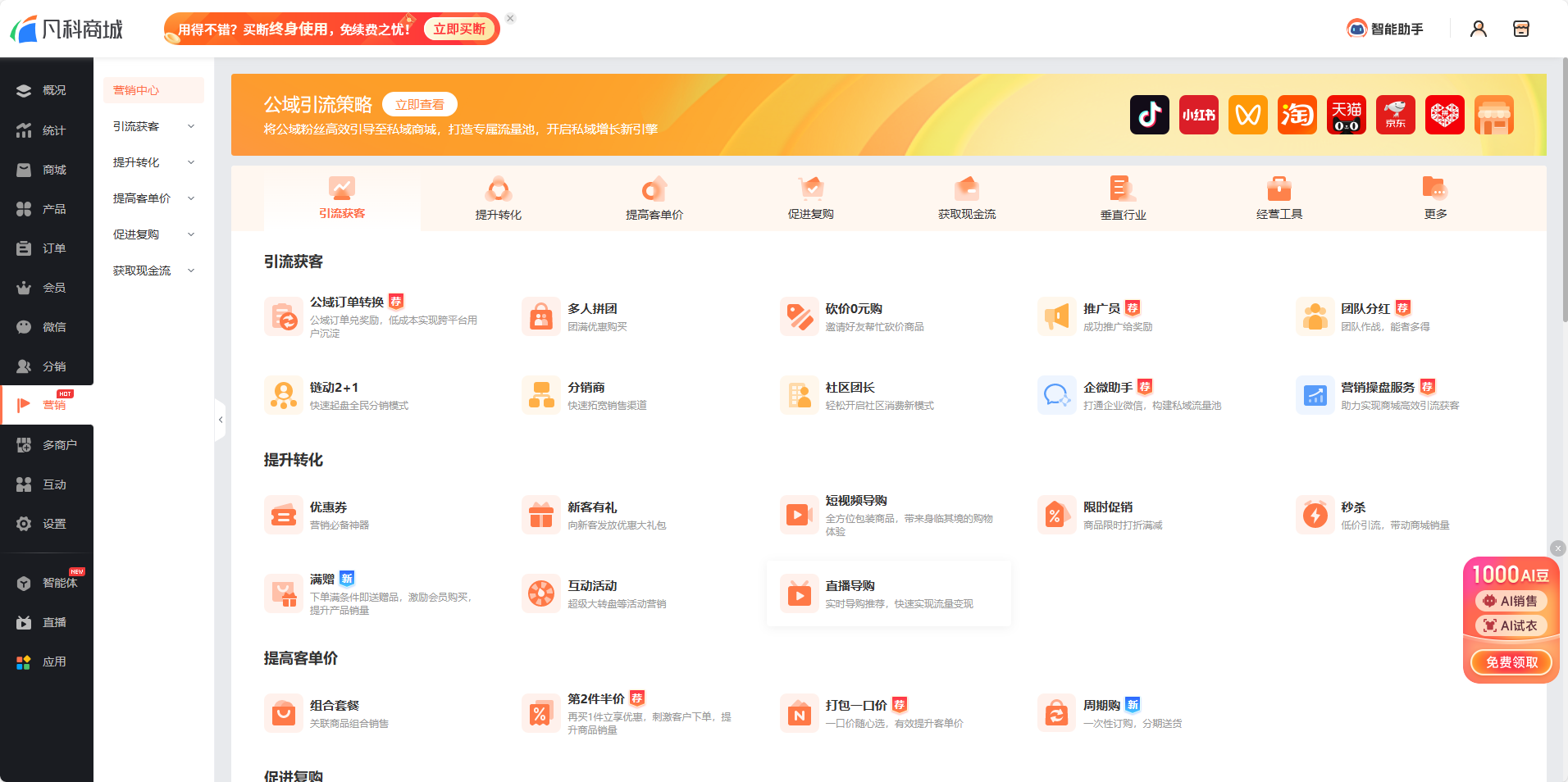
Task: Open the 第2件半价 feature link
Action: click(x=596, y=698)
